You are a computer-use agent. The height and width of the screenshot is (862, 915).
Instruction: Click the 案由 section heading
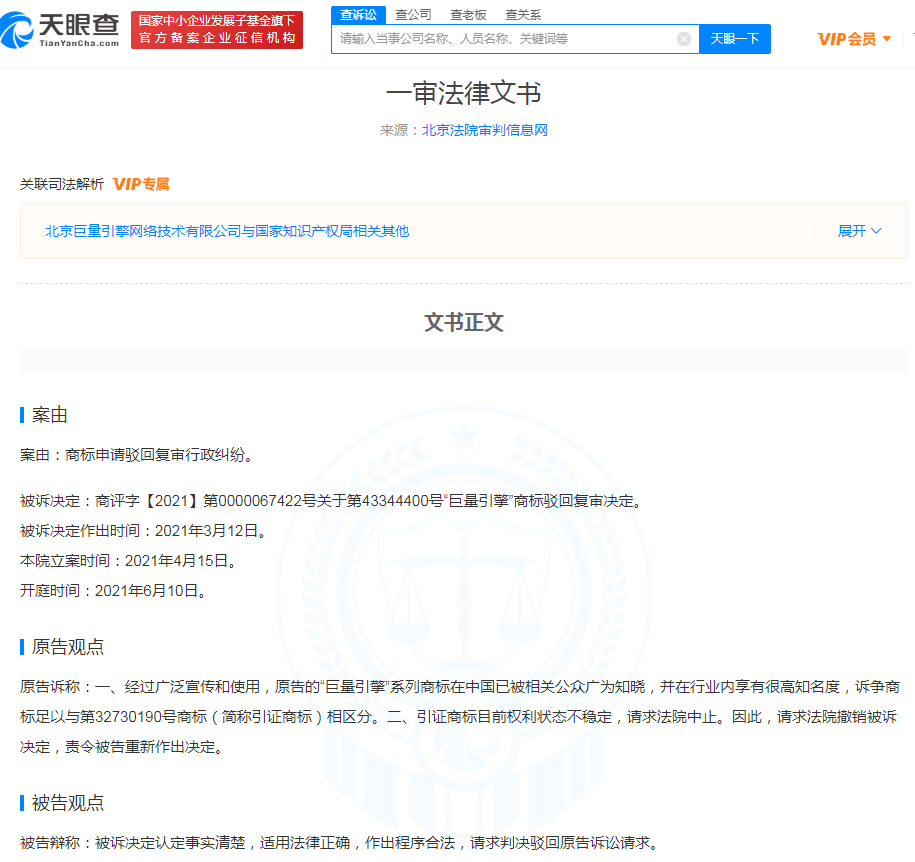(x=50, y=415)
